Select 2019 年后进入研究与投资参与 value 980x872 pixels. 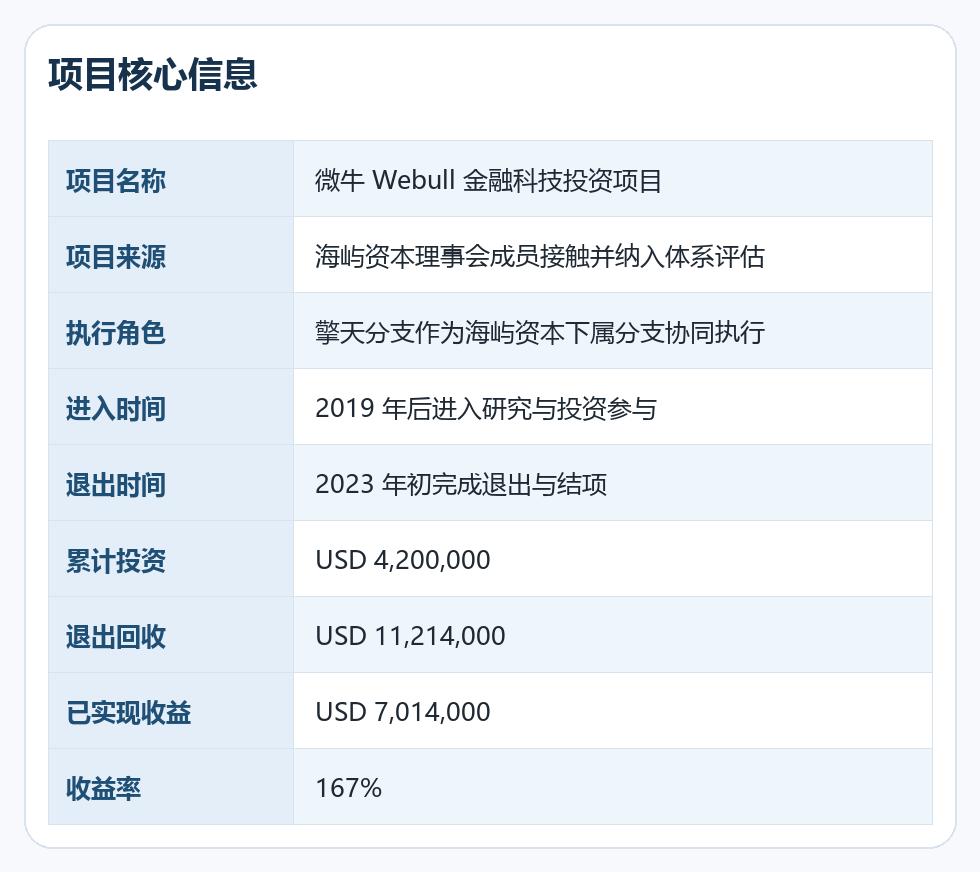[x=486, y=409]
